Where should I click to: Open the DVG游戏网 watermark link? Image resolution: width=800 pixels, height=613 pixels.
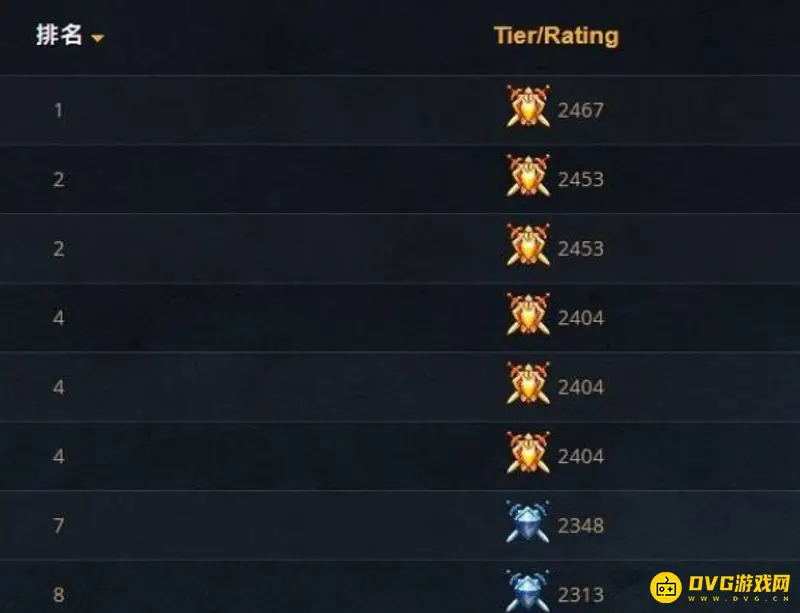click(720, 587)
